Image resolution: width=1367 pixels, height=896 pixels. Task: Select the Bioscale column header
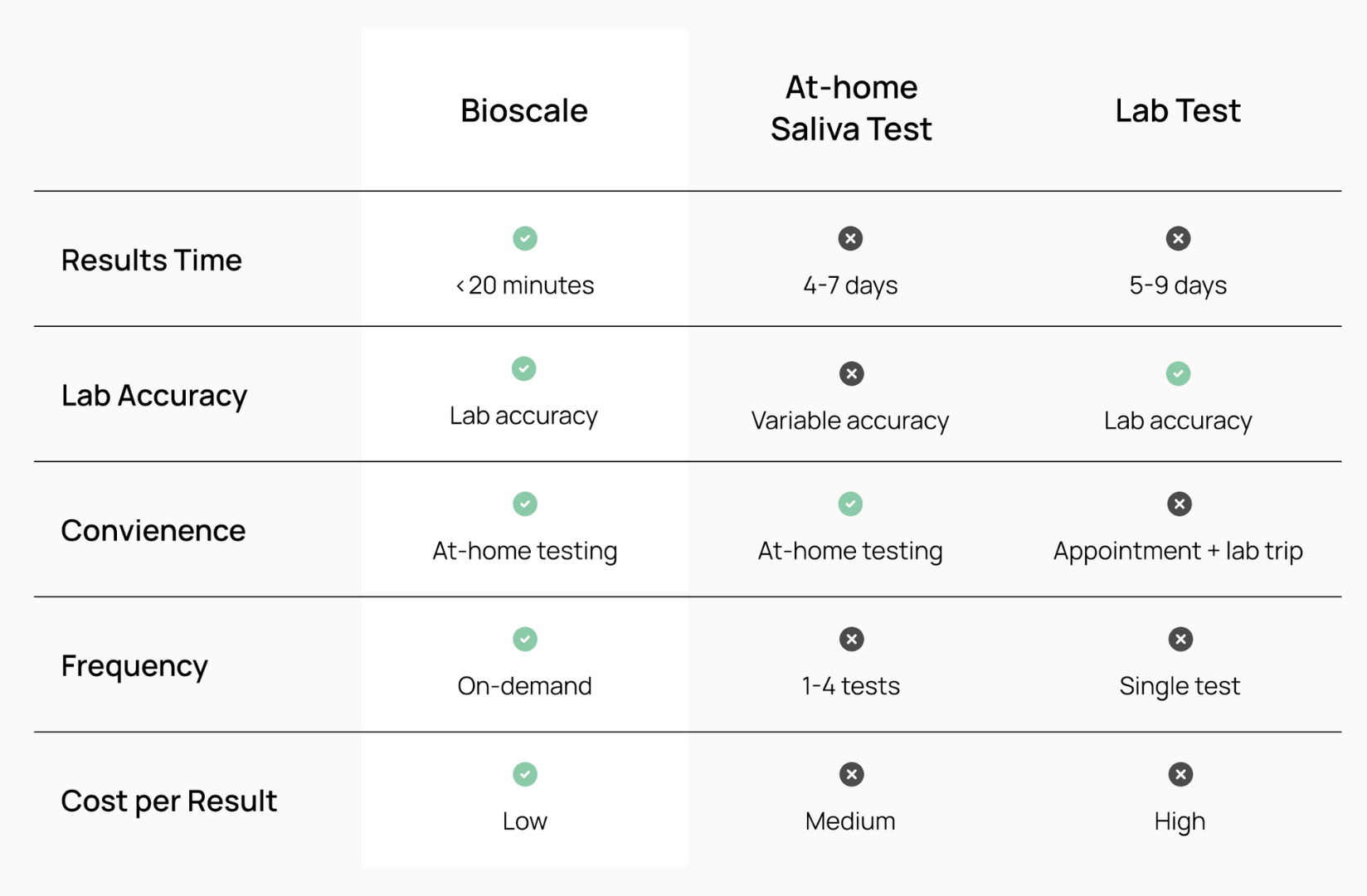(x=524, y=110)
